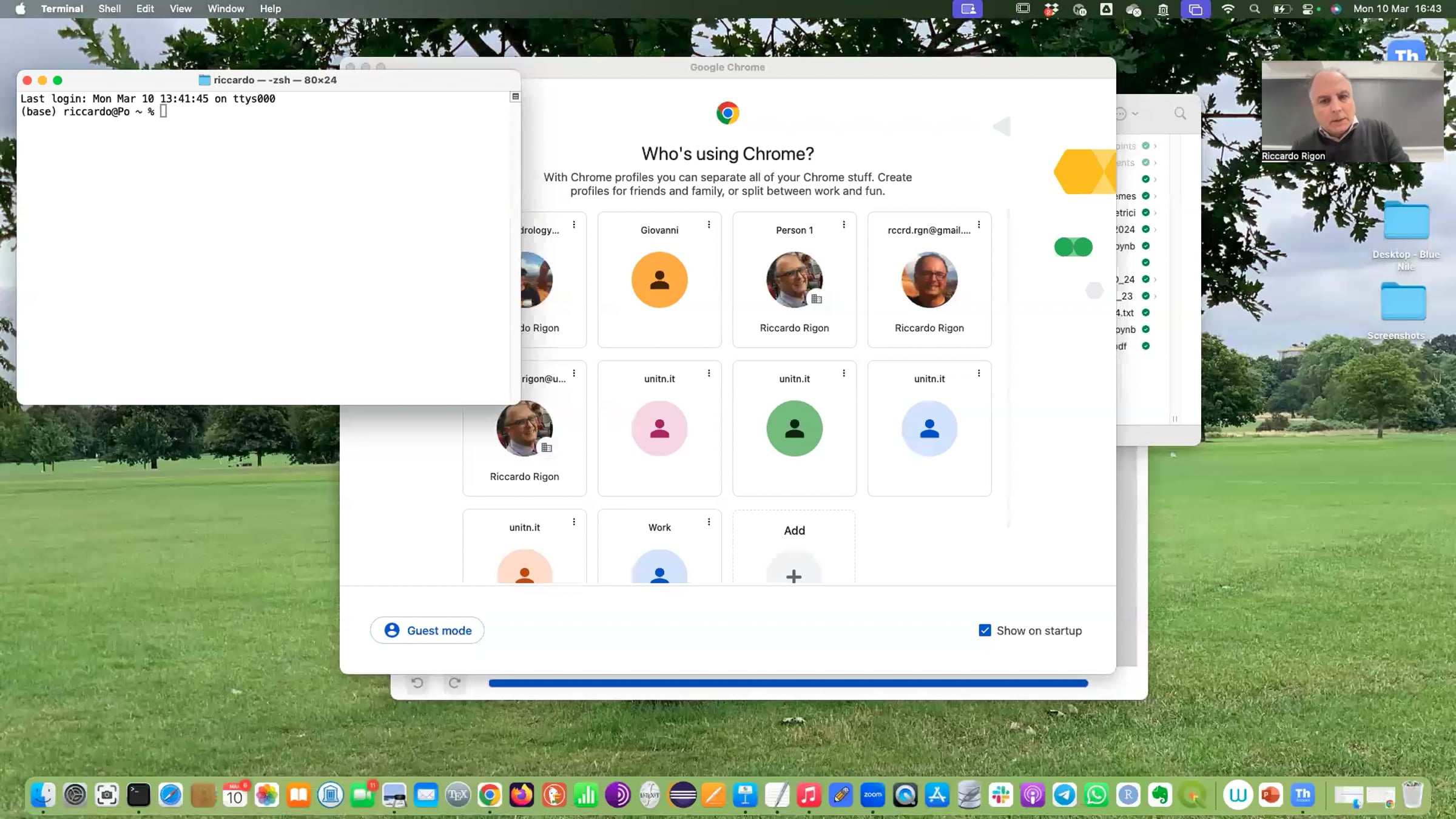This screenshot has width=1456, height=819.
Task: Open the Giovanni profile's three-dot menu
Action: pyautogui.click(x=709, y=225)
